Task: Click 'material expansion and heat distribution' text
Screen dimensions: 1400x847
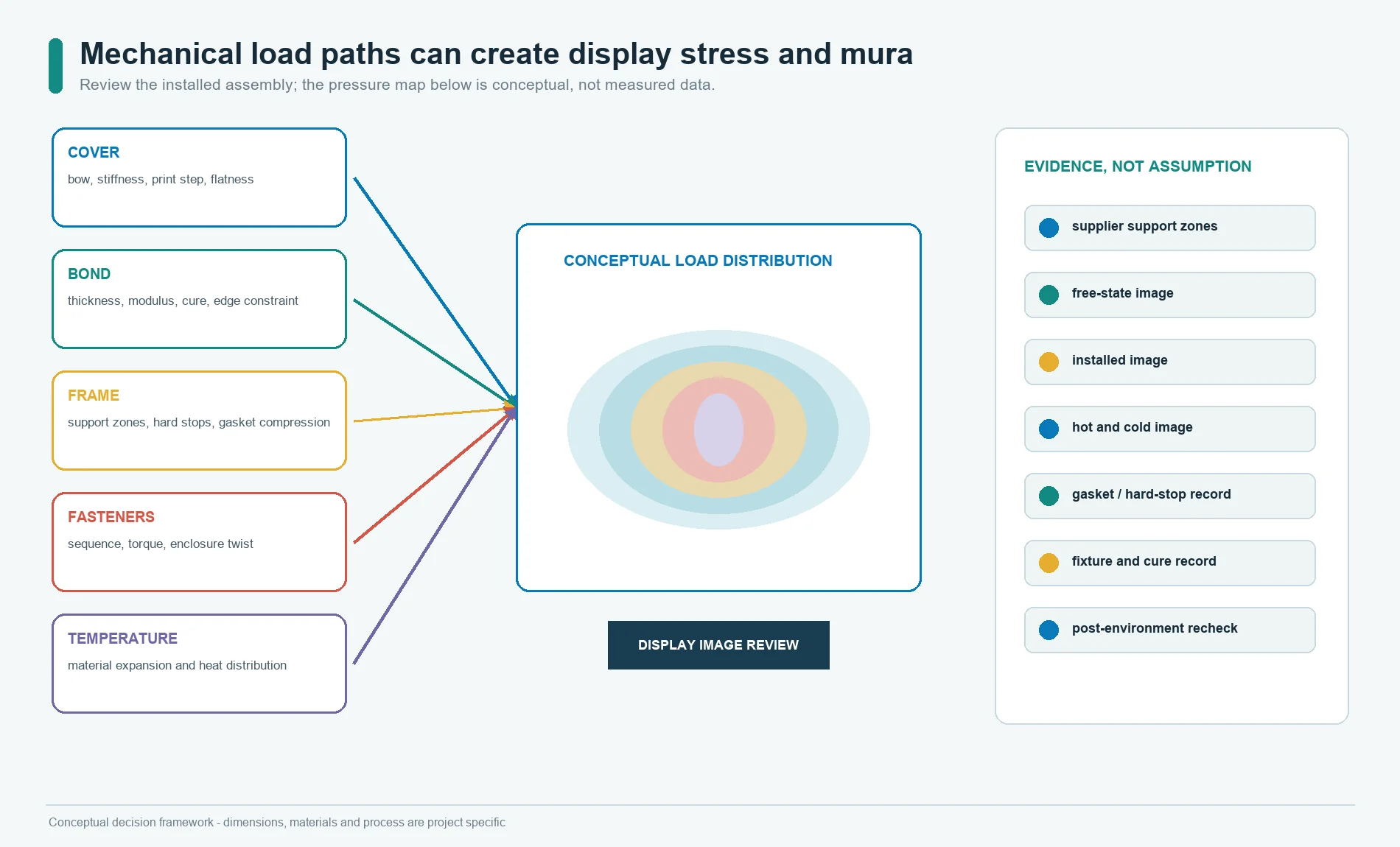Action: tap(177, 665)
